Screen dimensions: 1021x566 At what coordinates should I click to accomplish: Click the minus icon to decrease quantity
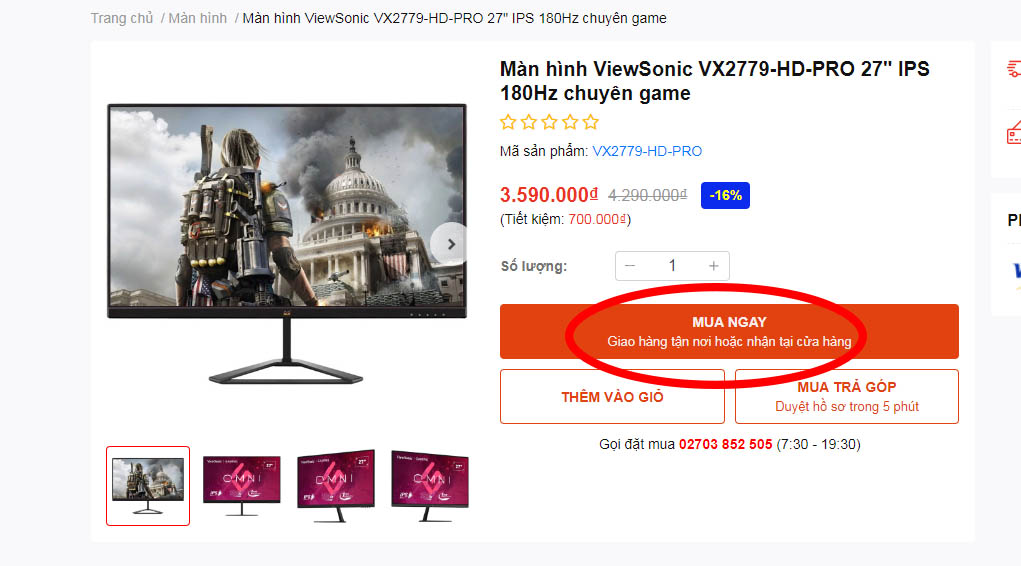click(630, 266)
